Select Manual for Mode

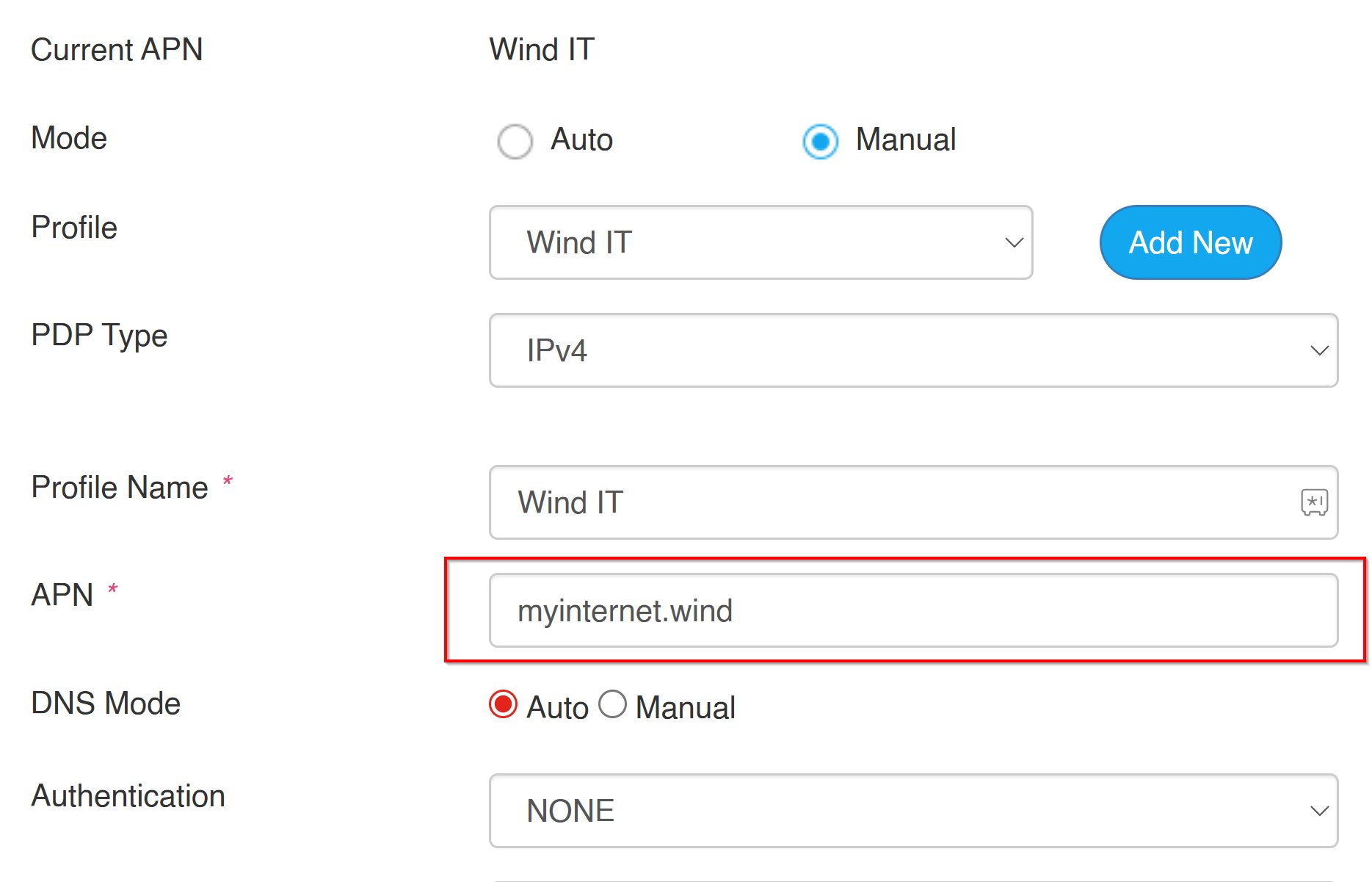tap(820, 141)
